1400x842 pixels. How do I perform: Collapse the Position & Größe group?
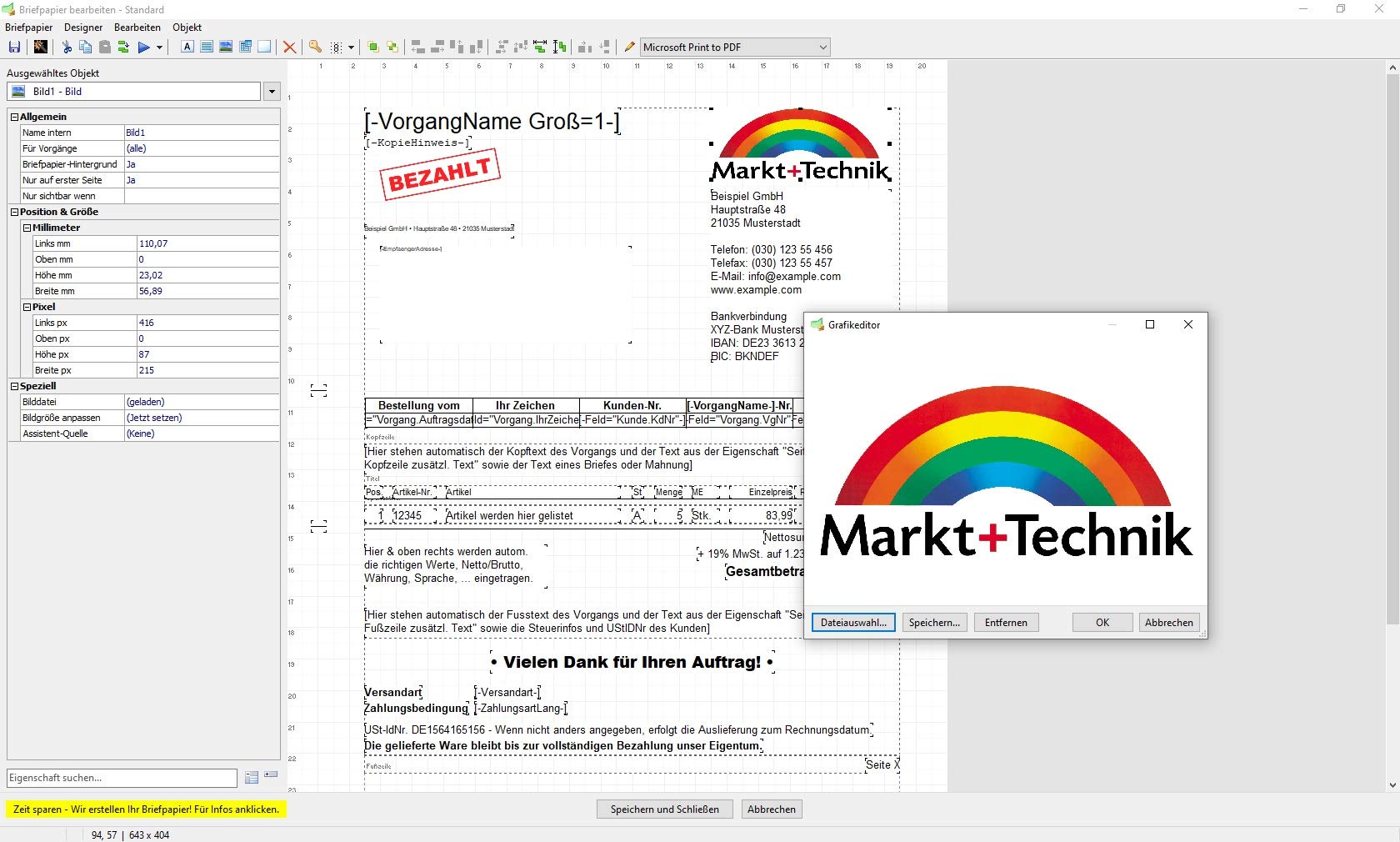(x=14, y=212)
